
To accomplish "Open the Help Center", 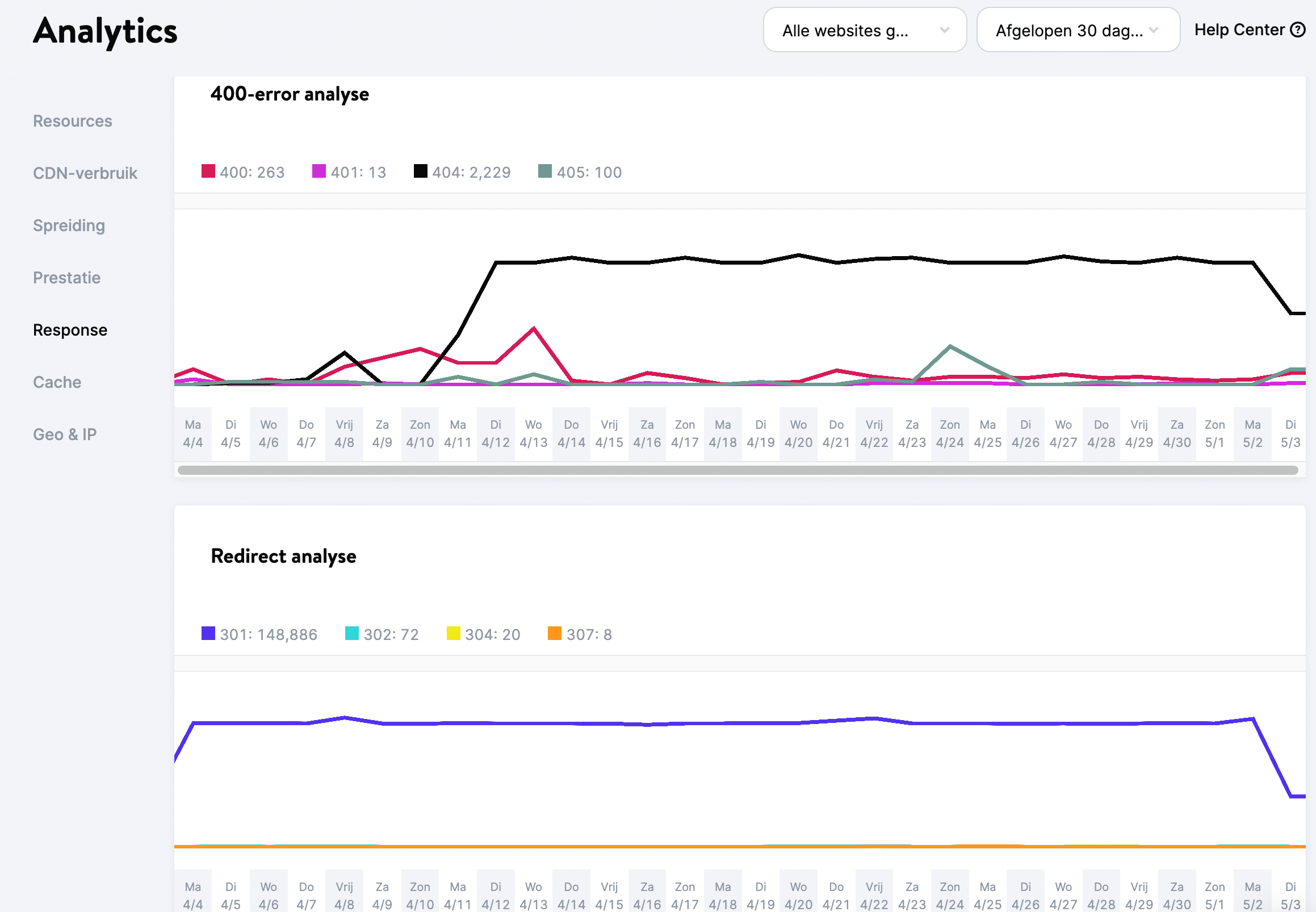I will click(1238, 29).
